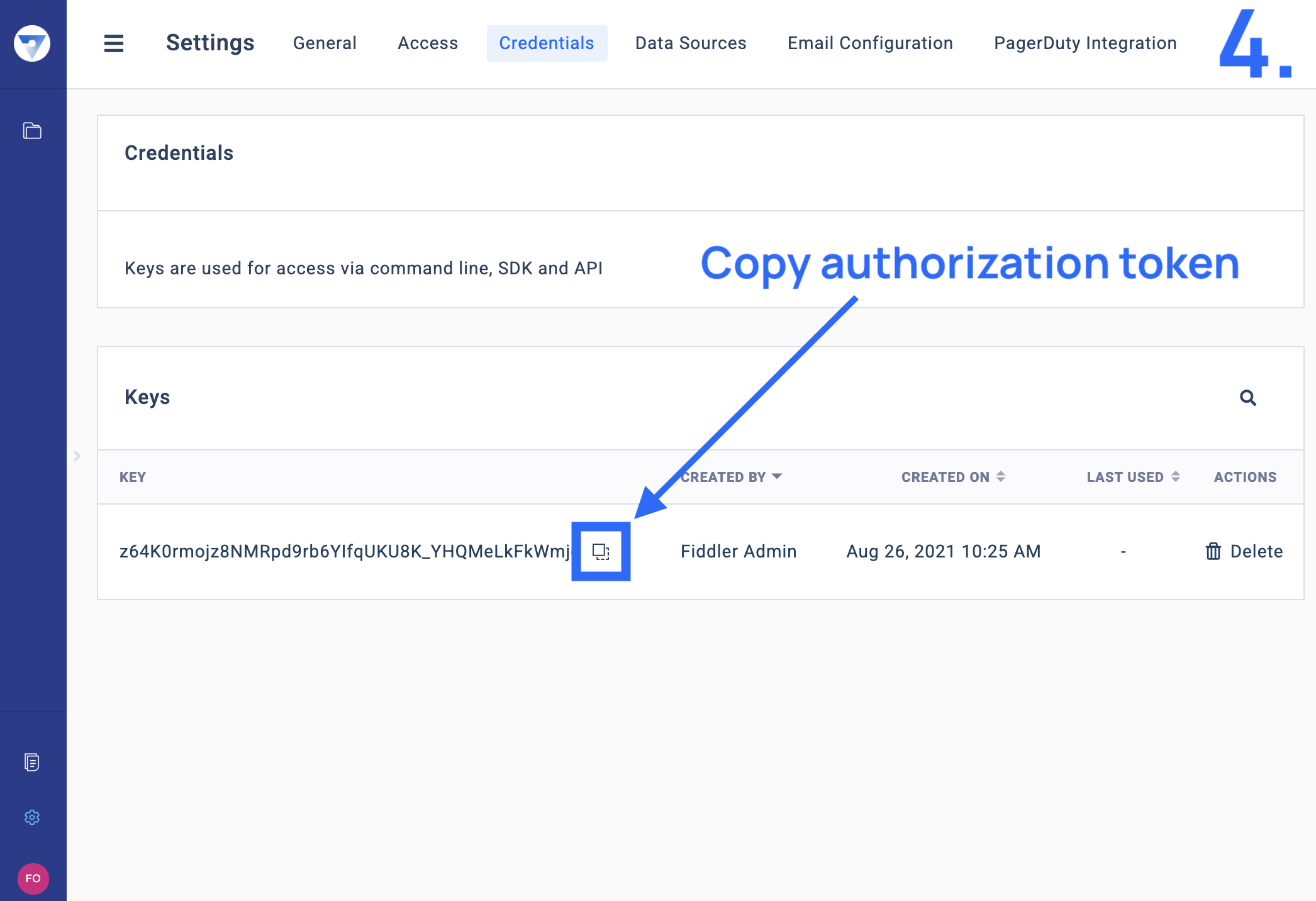Open the settings gear sidebar icon
Viewport: 1316px width, 901px height.
tap(32, 817)
